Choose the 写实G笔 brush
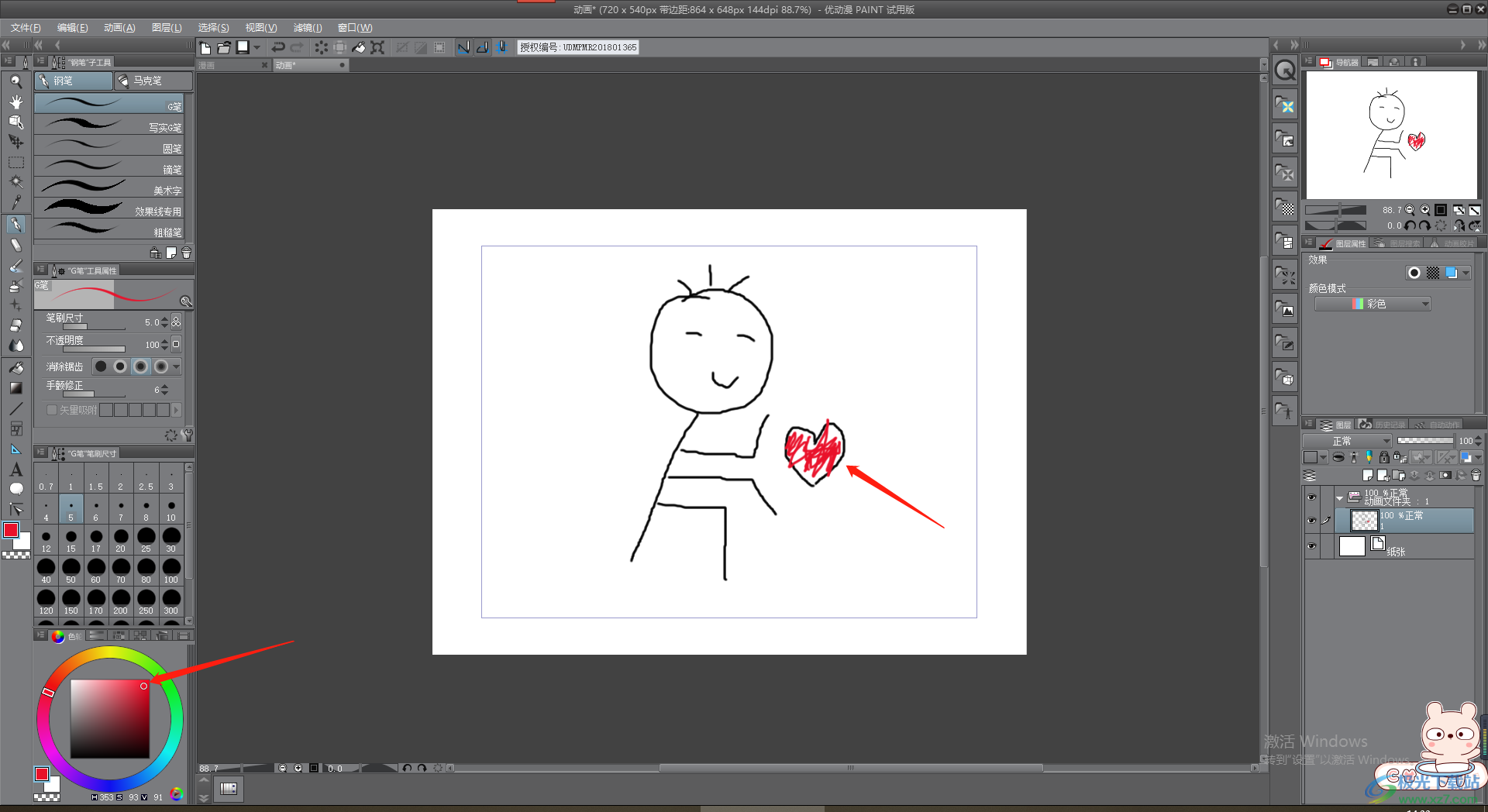1488x812 pixels. click(x=109, y=124)
